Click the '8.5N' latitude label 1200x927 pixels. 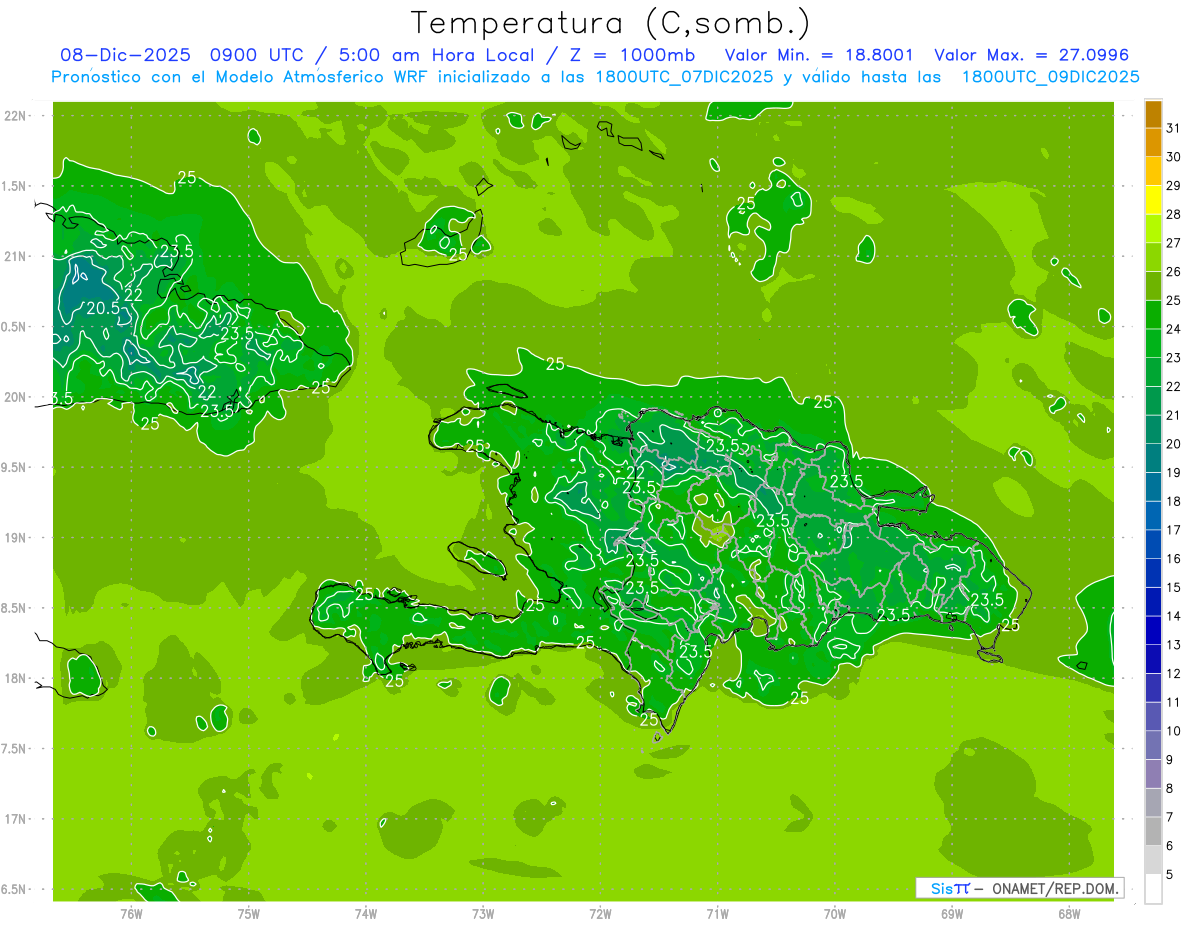pyautogui.click(x=15, y=608)
